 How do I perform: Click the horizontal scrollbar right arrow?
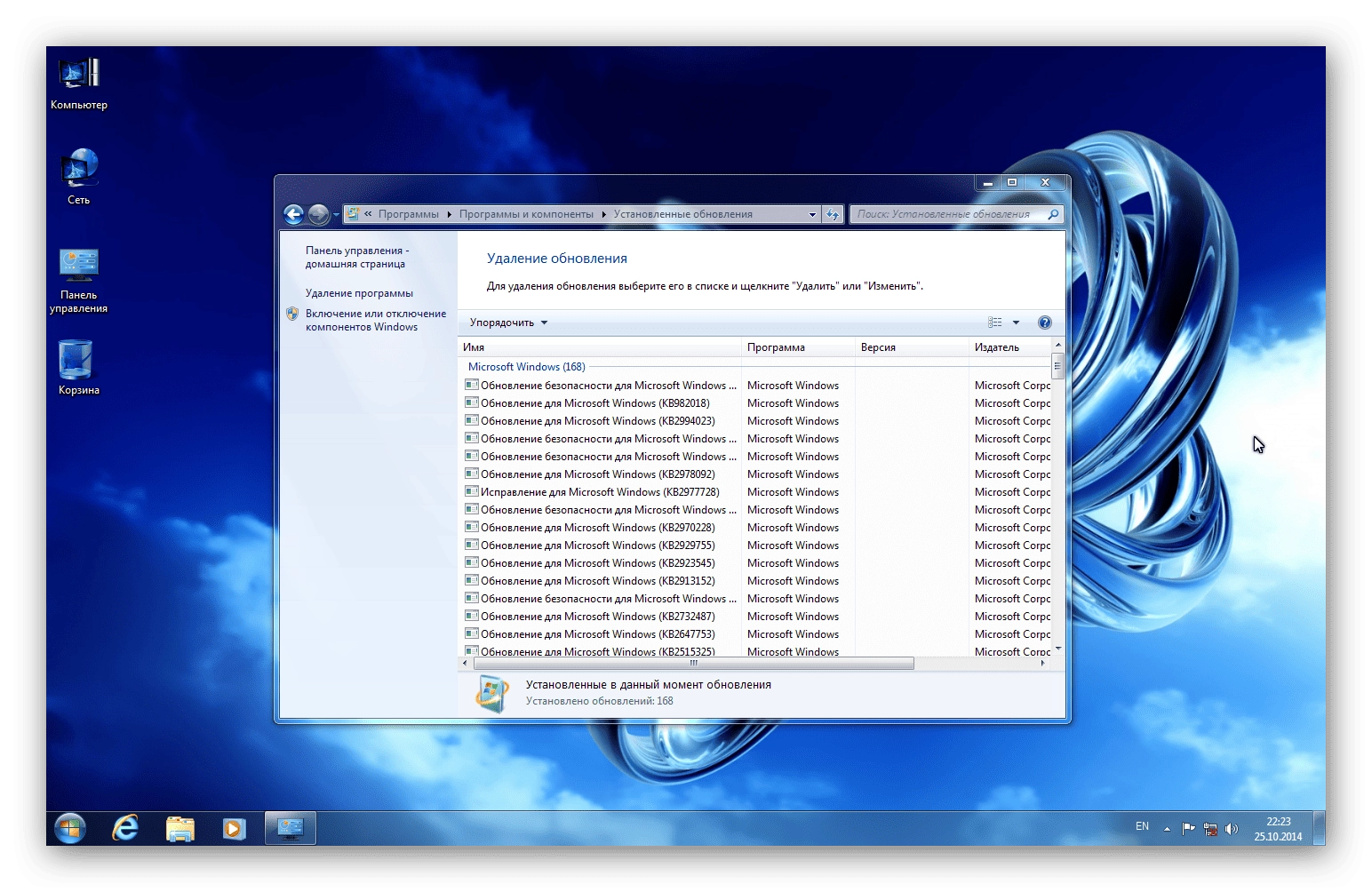(1043, 664)
